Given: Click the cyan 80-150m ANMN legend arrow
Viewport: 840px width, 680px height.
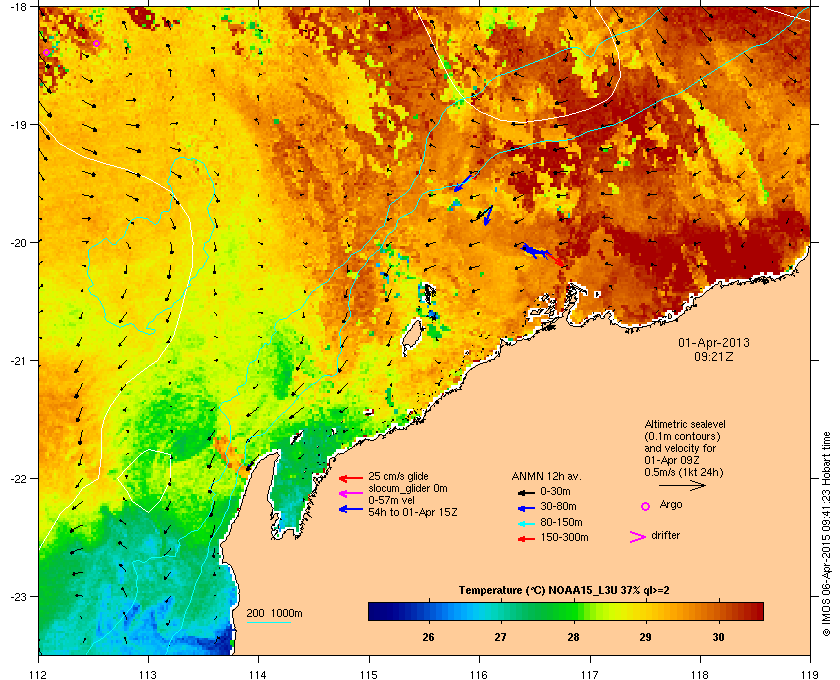Looking at the screenshot, I should coord(526,524).
